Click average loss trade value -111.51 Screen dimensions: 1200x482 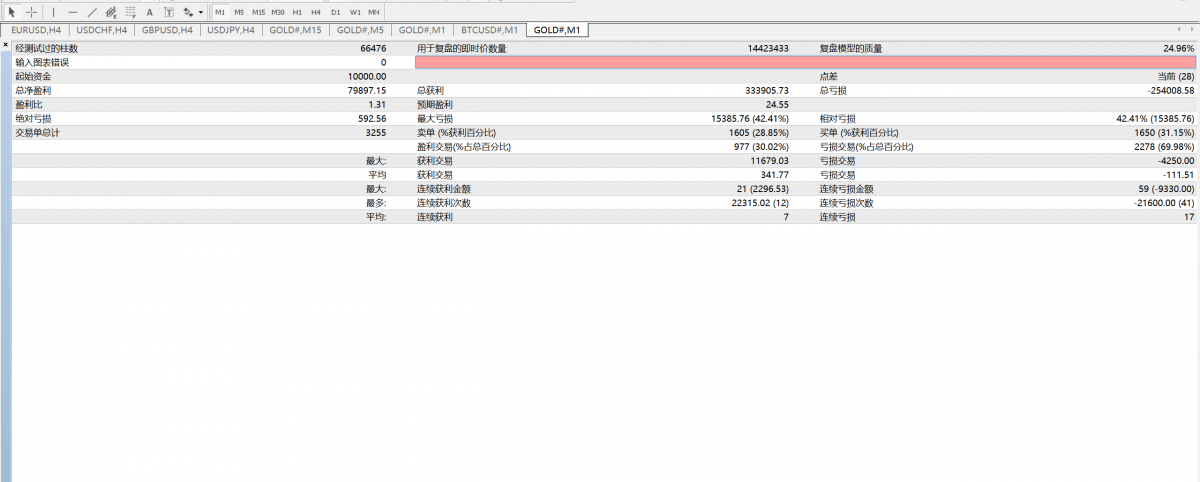(x=1180, y=174)
